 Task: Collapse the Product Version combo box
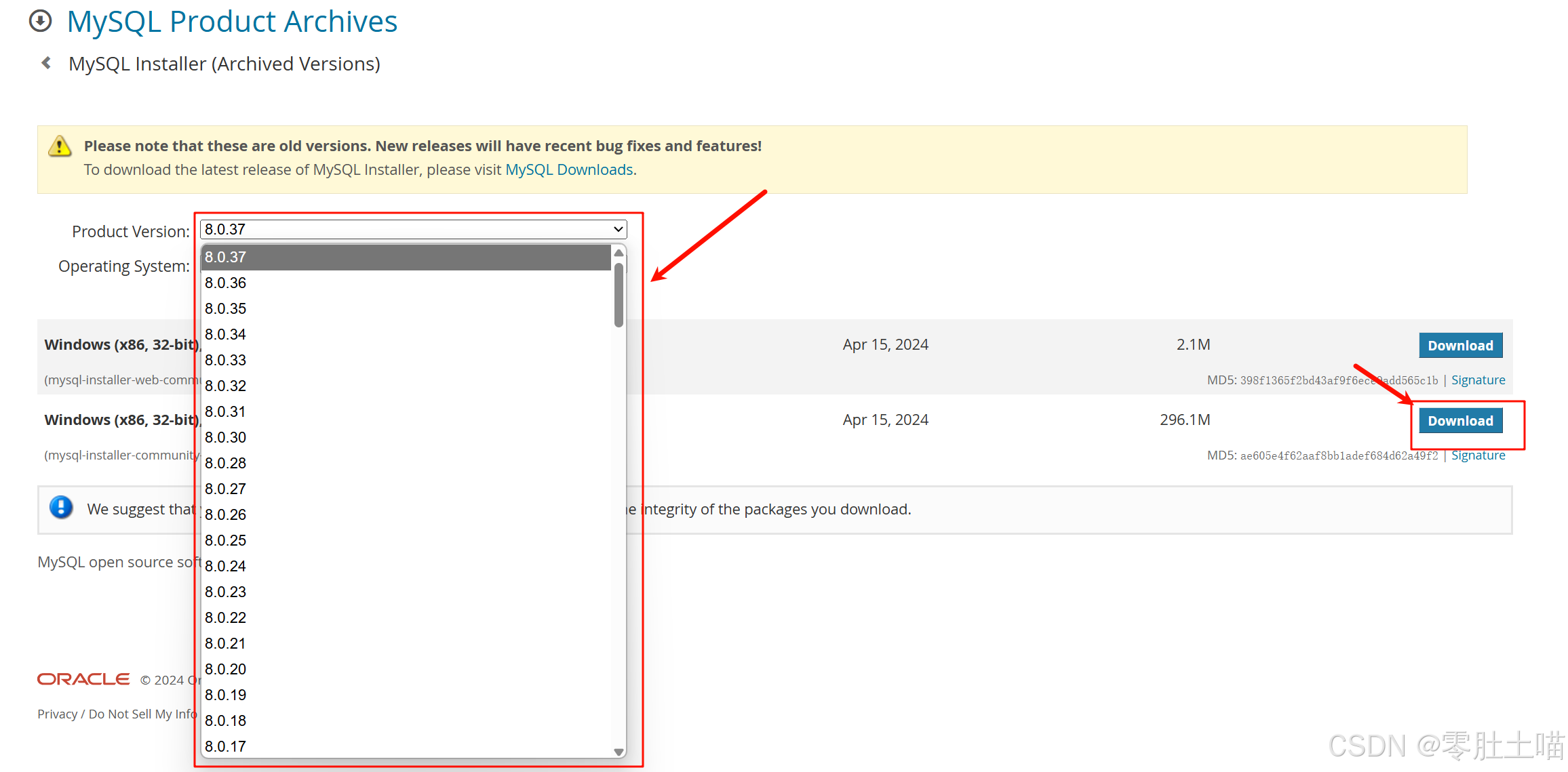(x=413, y=229)
